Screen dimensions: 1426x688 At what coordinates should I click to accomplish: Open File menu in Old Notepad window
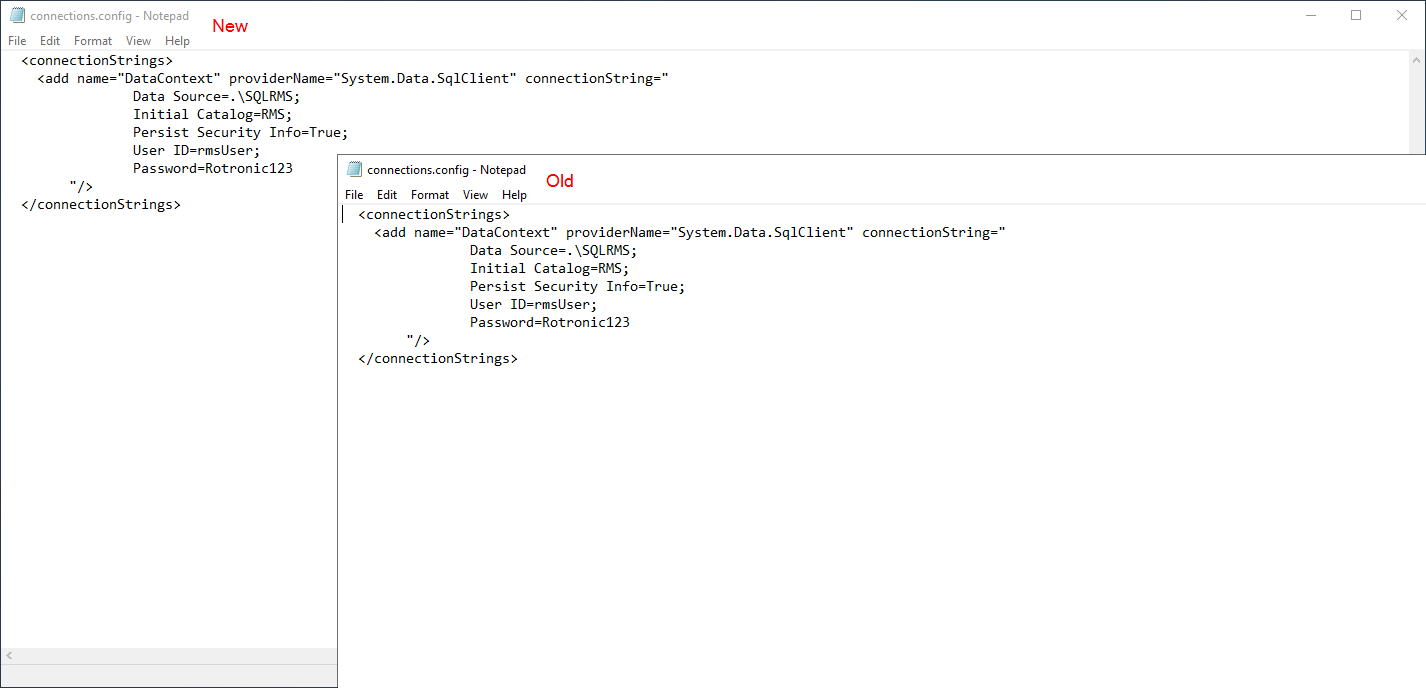[x=354, y=195]
